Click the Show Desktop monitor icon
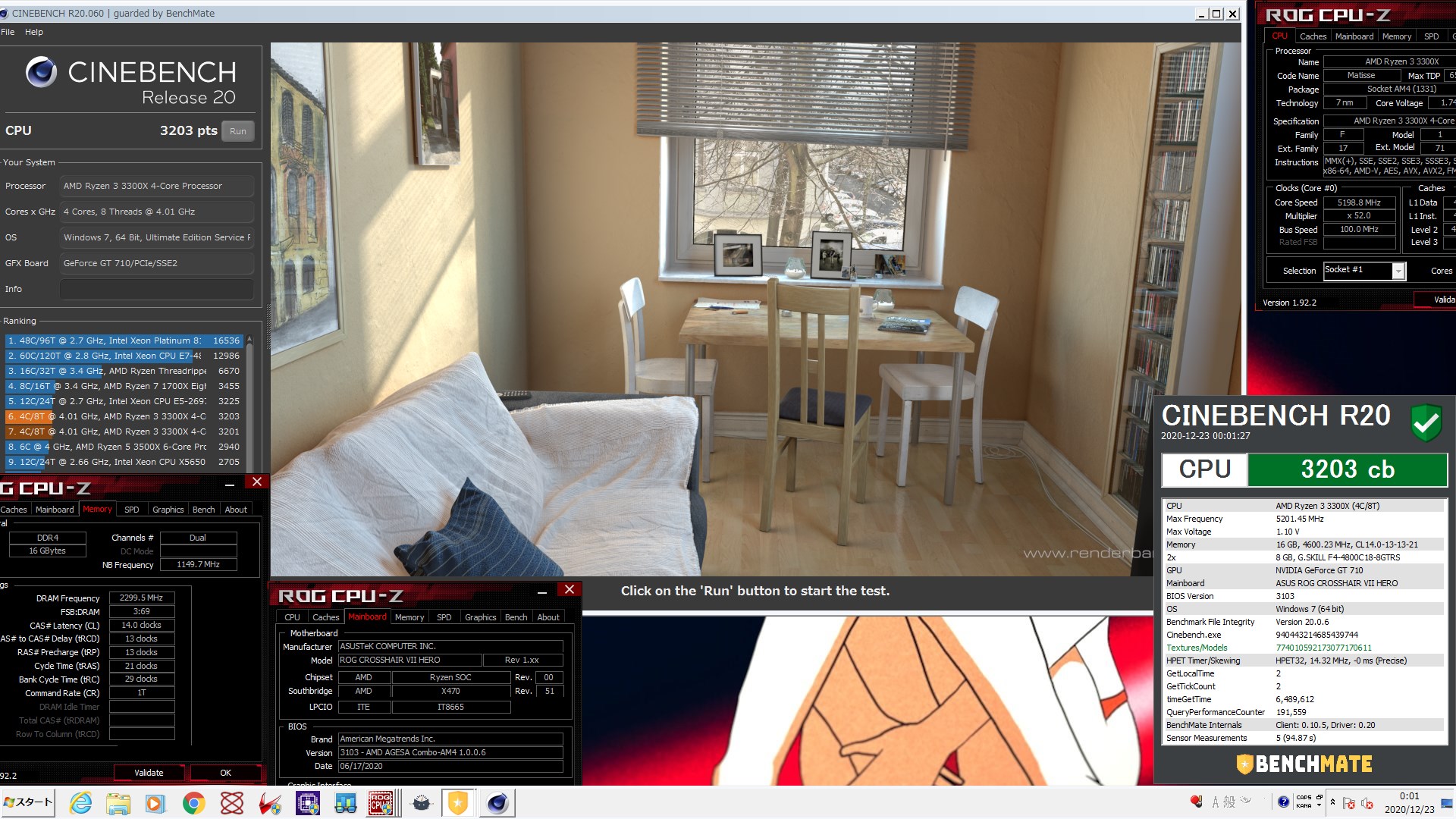Image resolution: width=1456 pixels, height=819 pixels. click(1447, 803)
